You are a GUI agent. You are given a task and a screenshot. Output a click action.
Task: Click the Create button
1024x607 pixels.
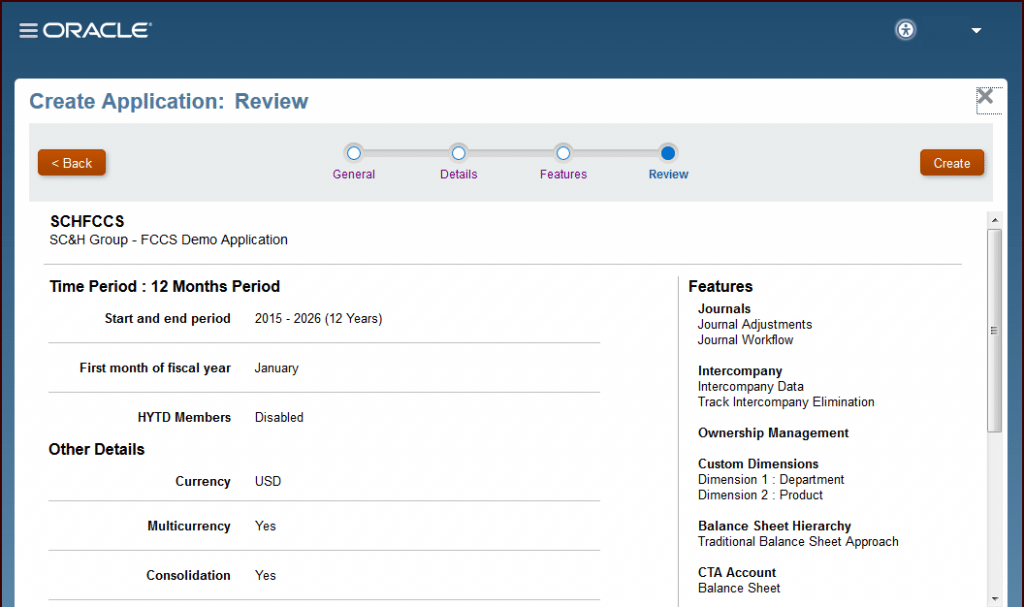tap(952, 163)
